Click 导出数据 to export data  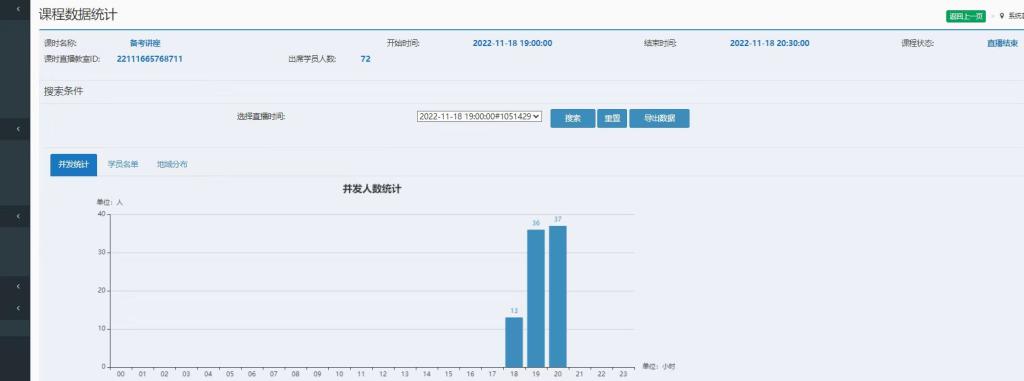pos(659,118)
